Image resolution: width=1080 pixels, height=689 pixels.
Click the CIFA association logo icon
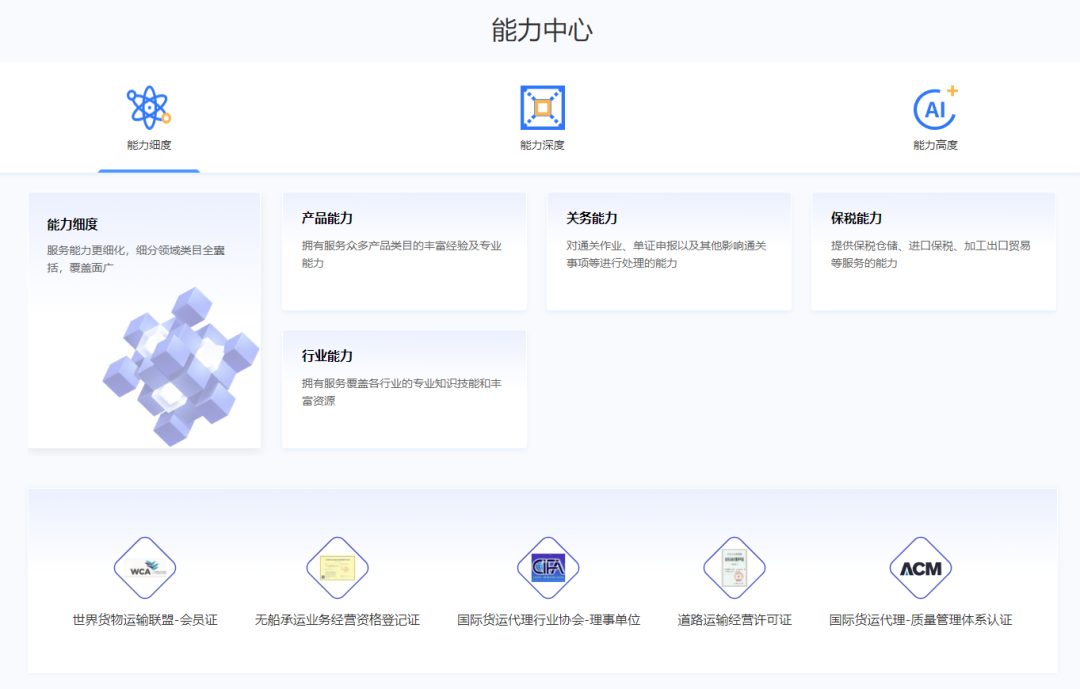[x=548, y=568]
